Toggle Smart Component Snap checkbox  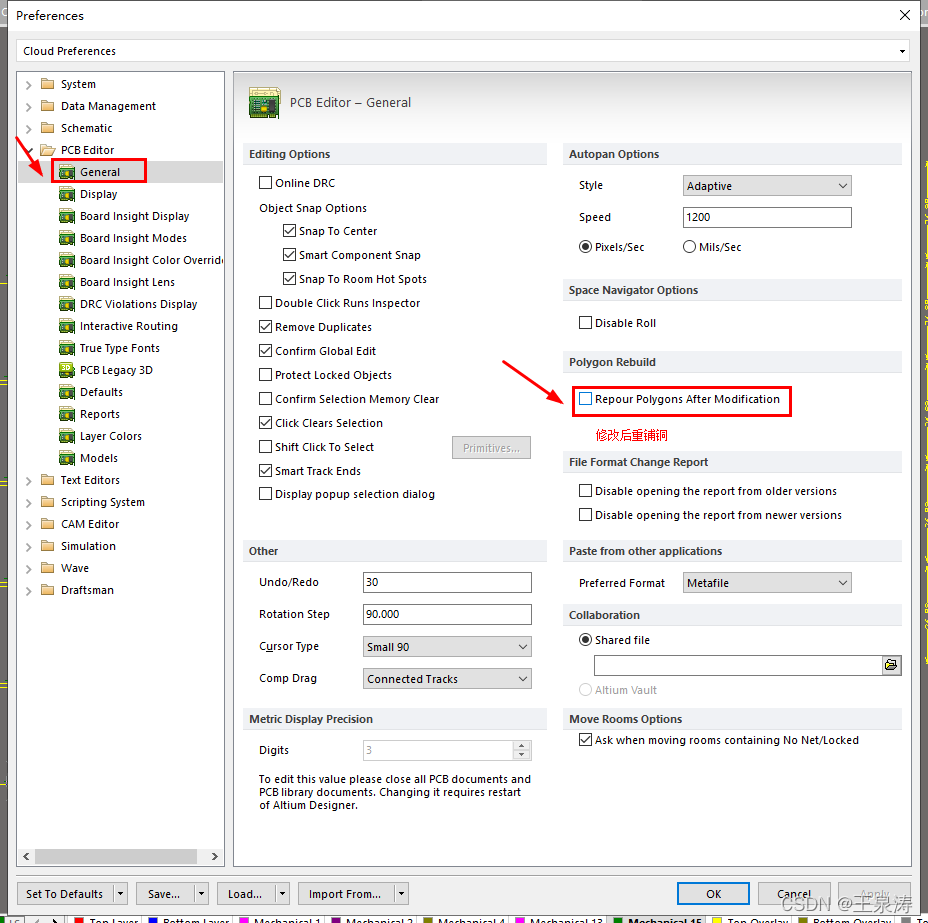click(x=289, y=255)
